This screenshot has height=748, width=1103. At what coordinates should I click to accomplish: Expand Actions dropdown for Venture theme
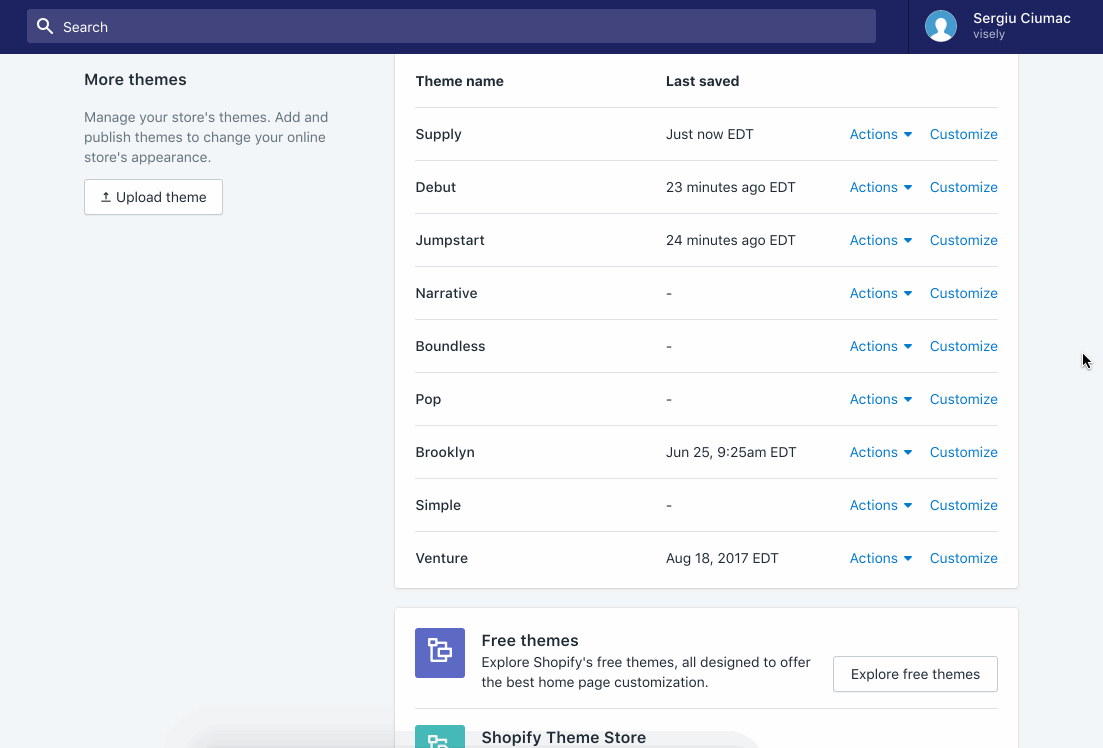880,558
